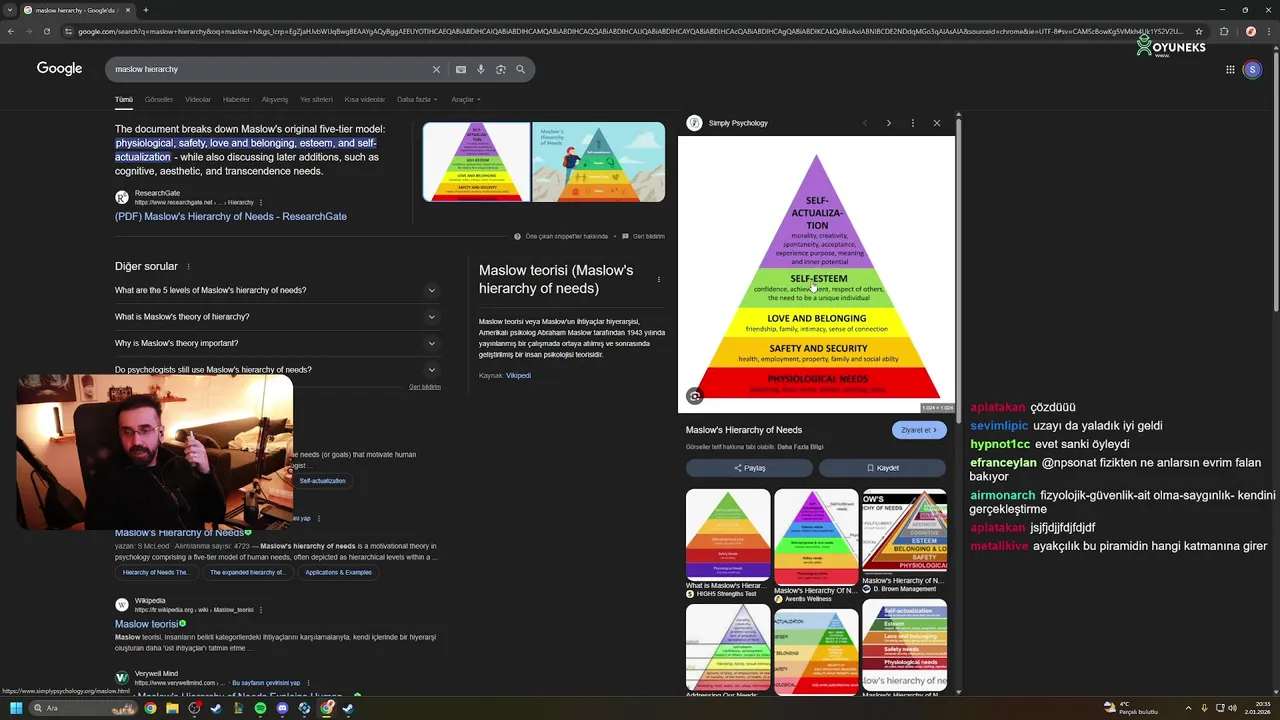Viewport: 1280px width, 720px height.
Task: Open Aventis Wellness pyramid thumbnail
Action: click(816, 537)
